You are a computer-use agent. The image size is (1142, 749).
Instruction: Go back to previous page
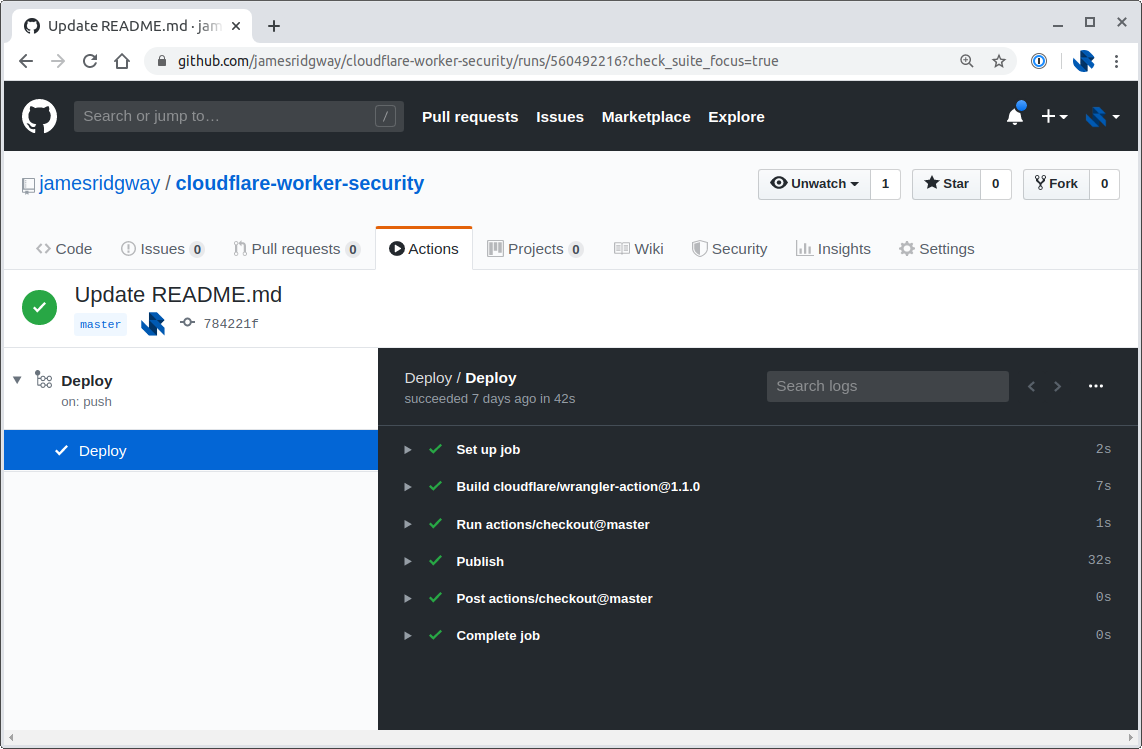pos(26,61)
